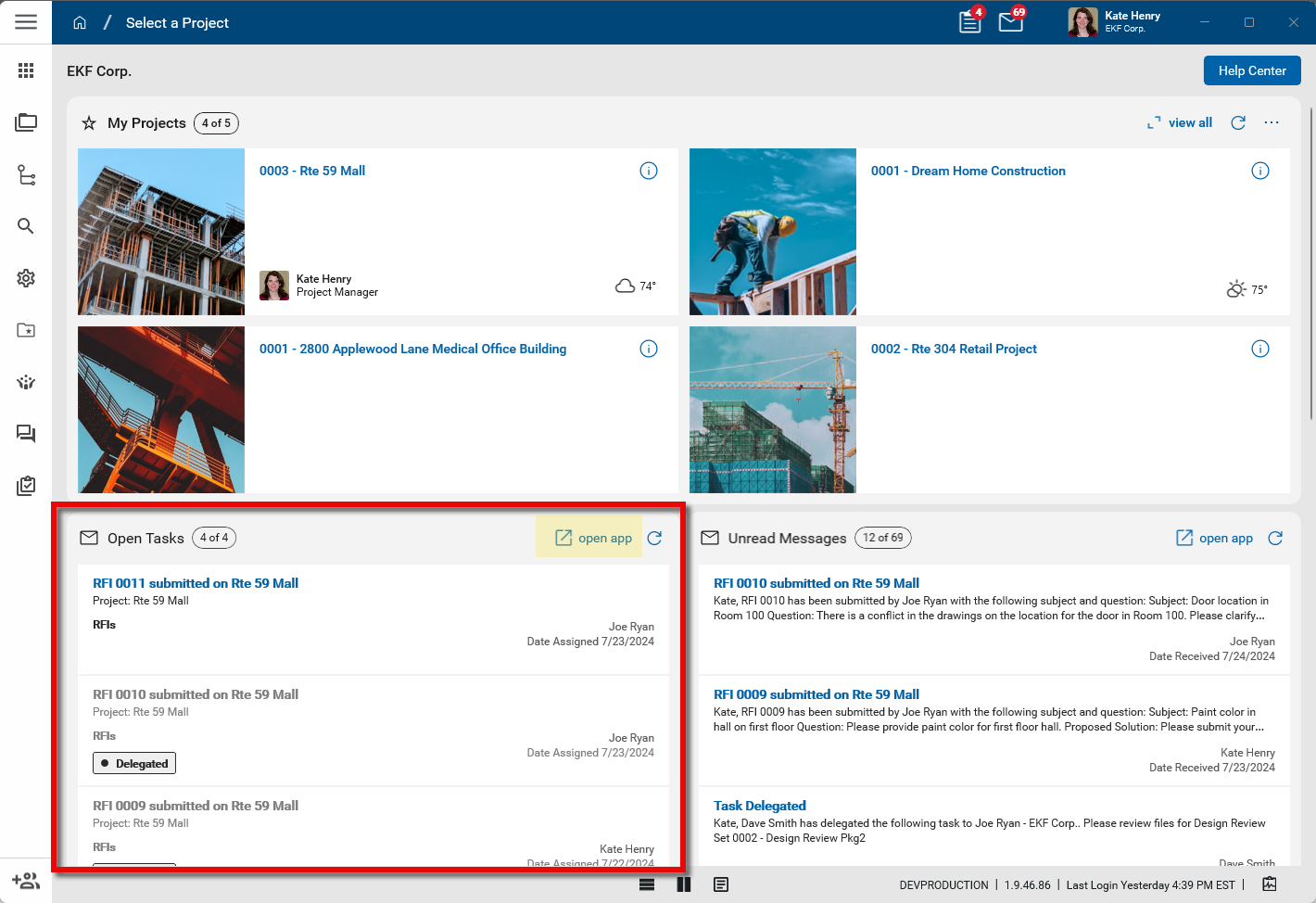Open My Projects more options ellipsis

(x=1272, y=123)
